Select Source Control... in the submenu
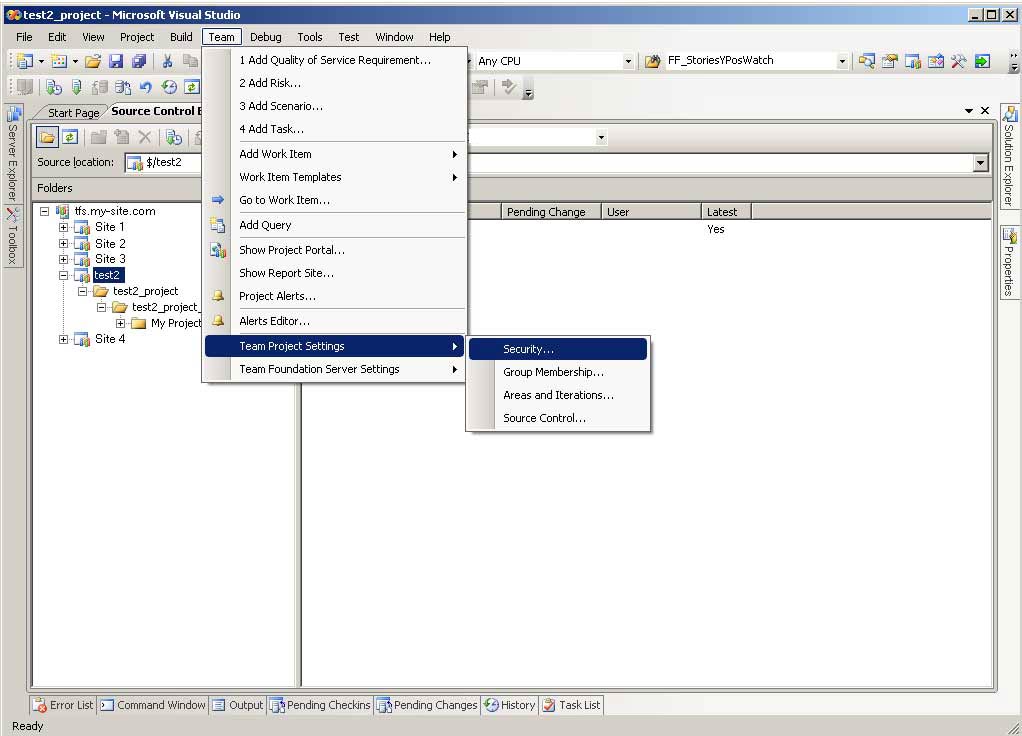 (x=558, y=419)
